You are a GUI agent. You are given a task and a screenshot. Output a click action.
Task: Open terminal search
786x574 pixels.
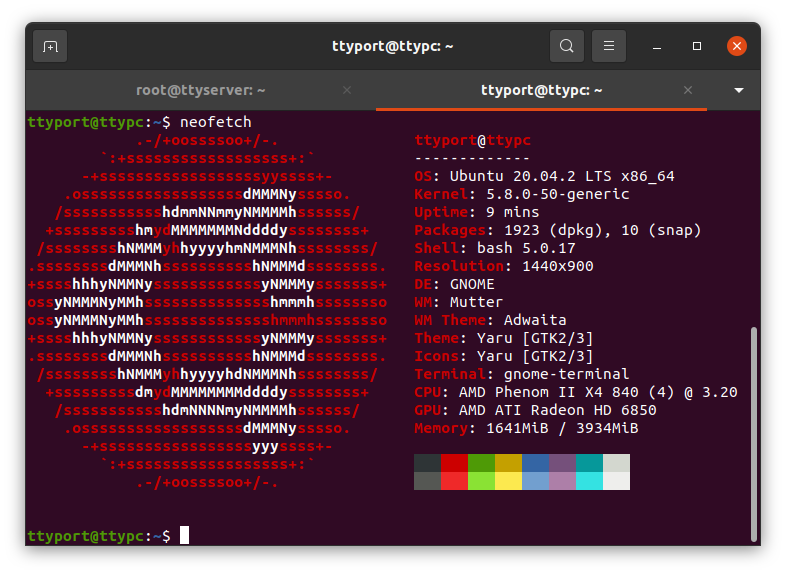coord(566,46)
